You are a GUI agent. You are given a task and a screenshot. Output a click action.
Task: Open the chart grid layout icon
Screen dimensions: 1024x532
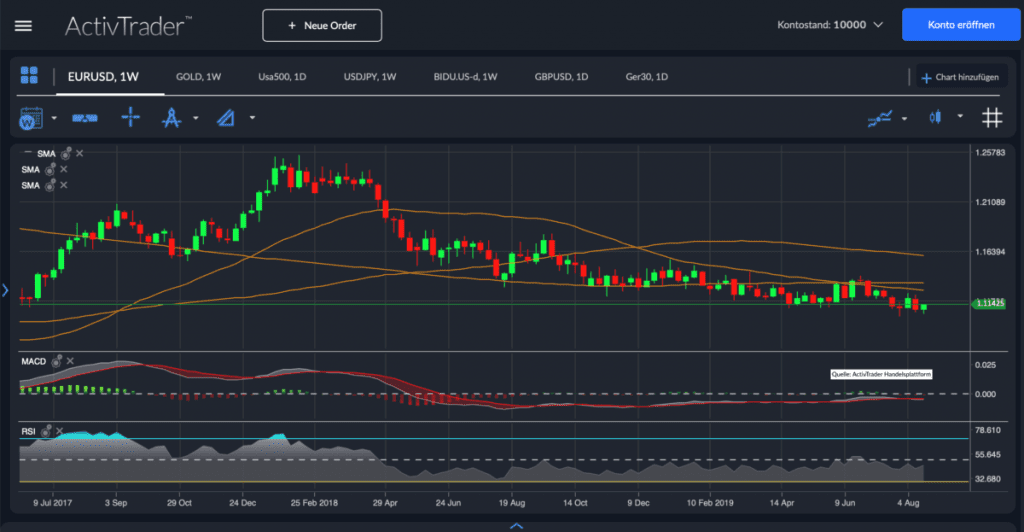29,75
